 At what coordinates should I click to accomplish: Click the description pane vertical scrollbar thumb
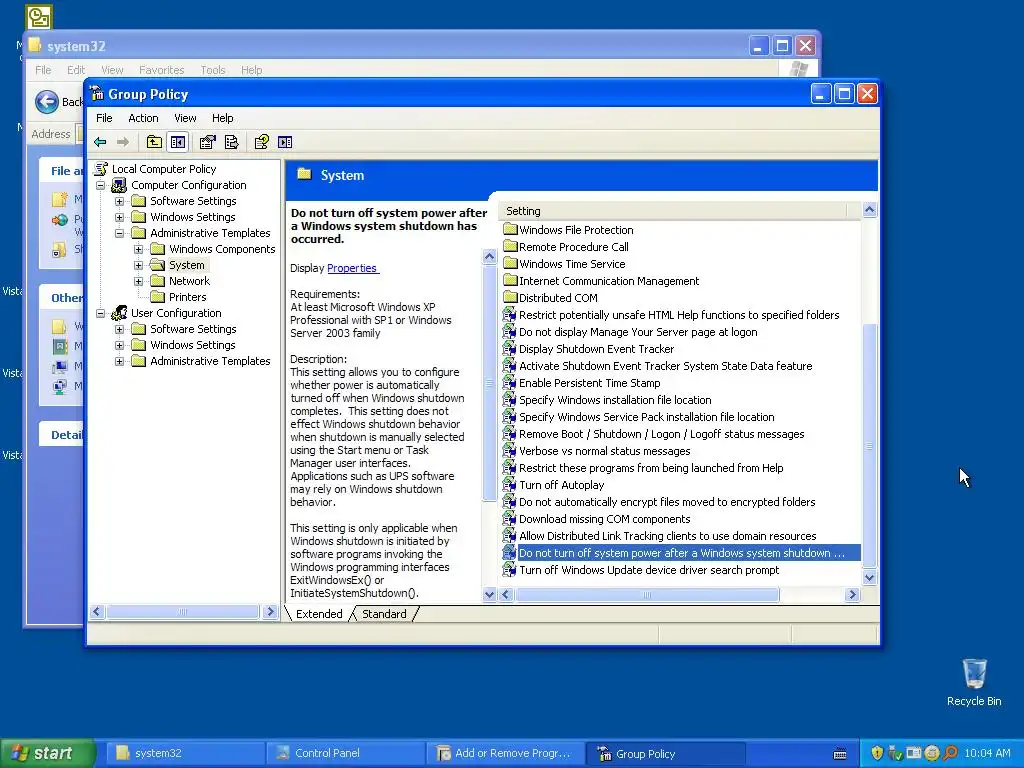point(489,383)
